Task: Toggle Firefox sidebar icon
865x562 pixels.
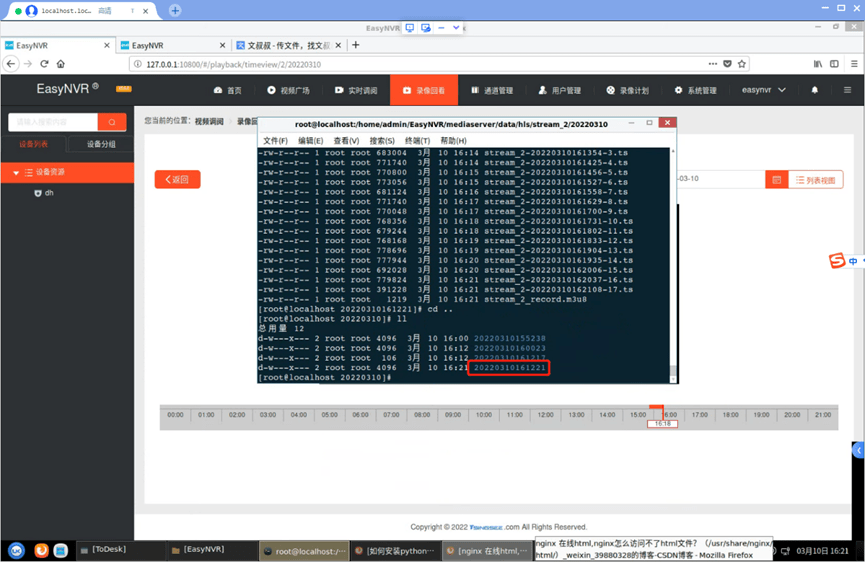Action: (834, 64)
